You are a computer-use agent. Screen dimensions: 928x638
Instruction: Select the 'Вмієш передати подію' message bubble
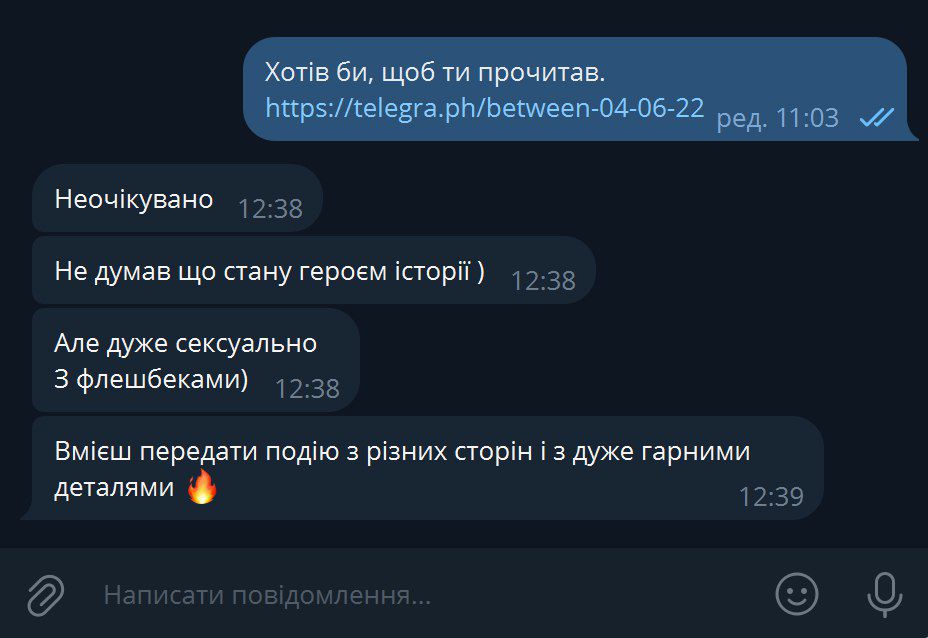[427, 468]
